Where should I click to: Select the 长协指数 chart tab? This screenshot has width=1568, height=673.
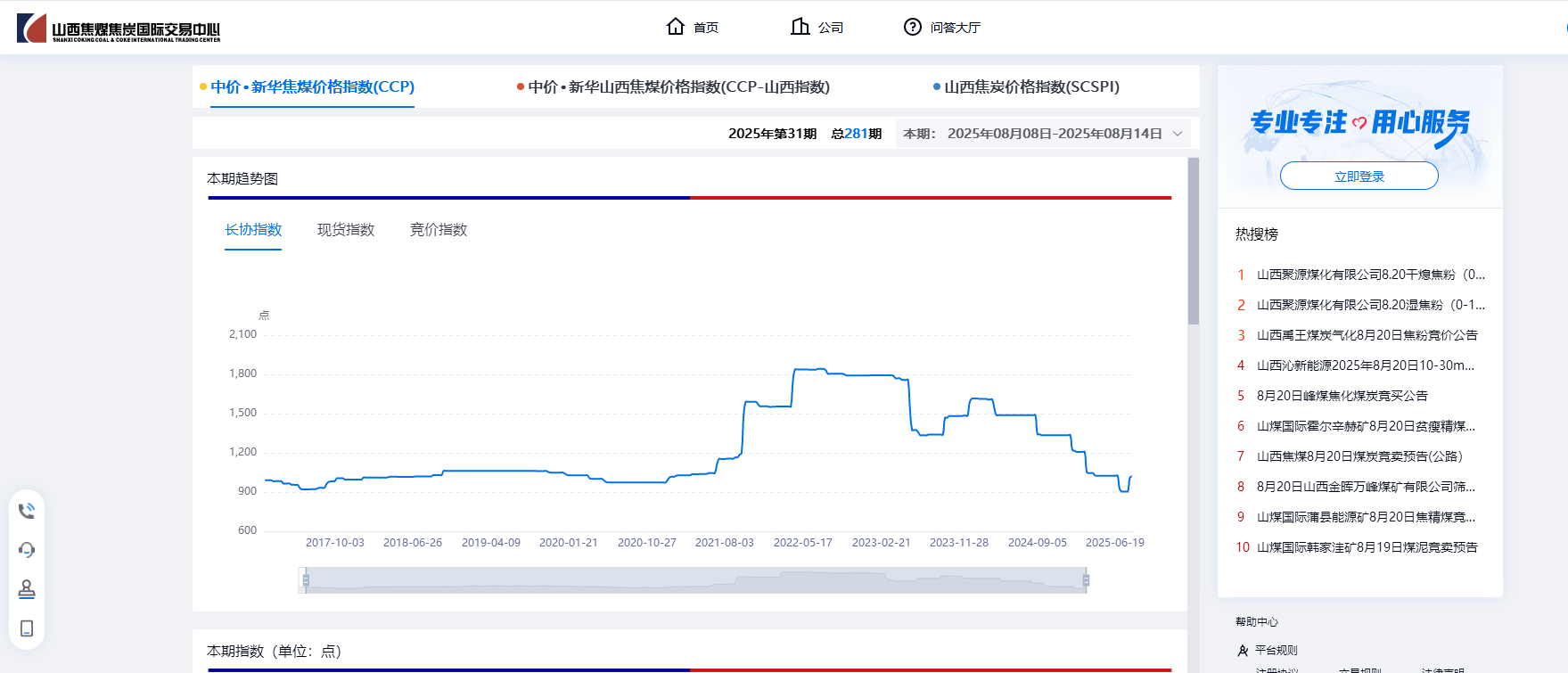253,230
